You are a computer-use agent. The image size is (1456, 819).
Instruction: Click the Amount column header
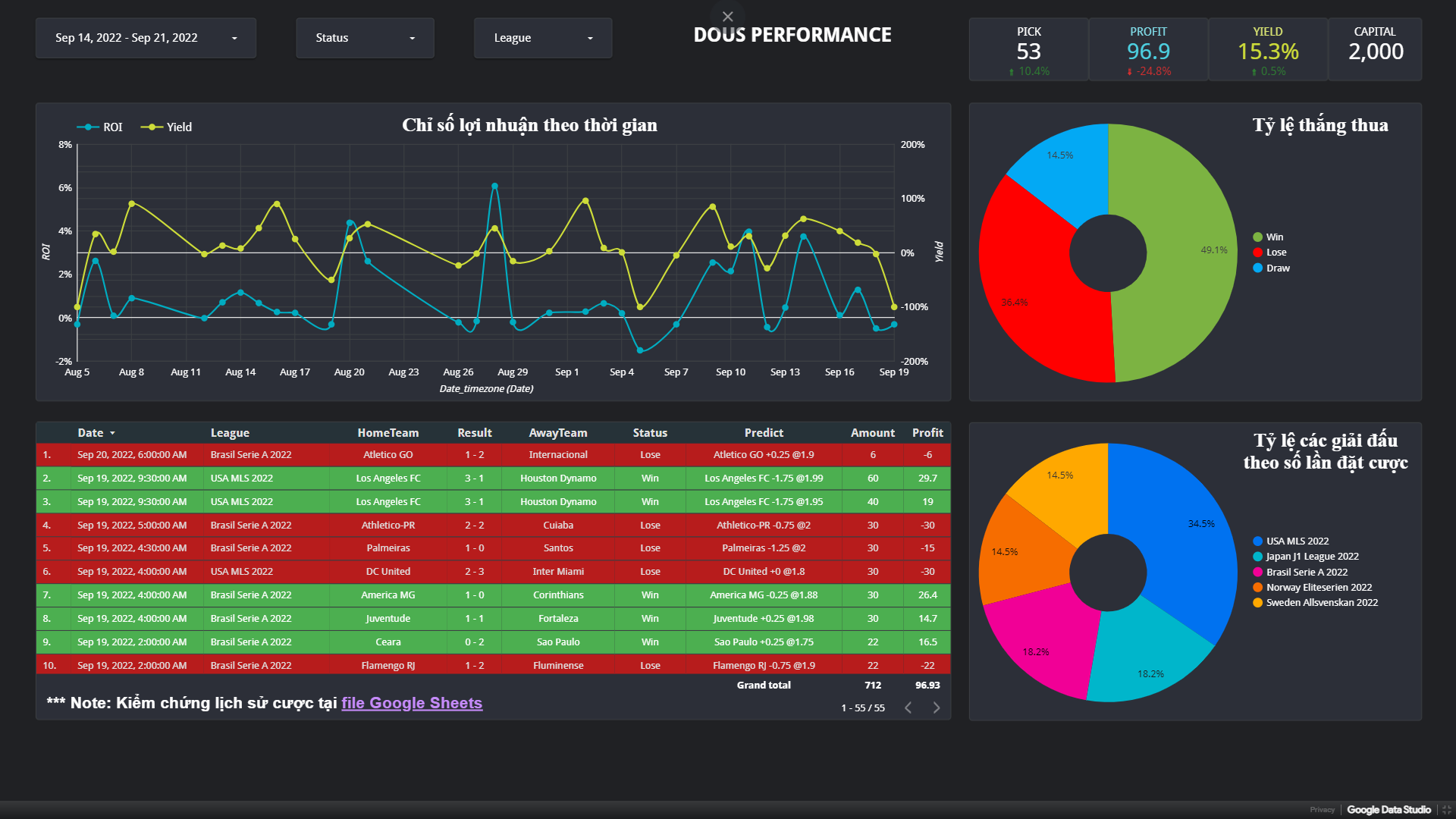[x=873, y=433]
